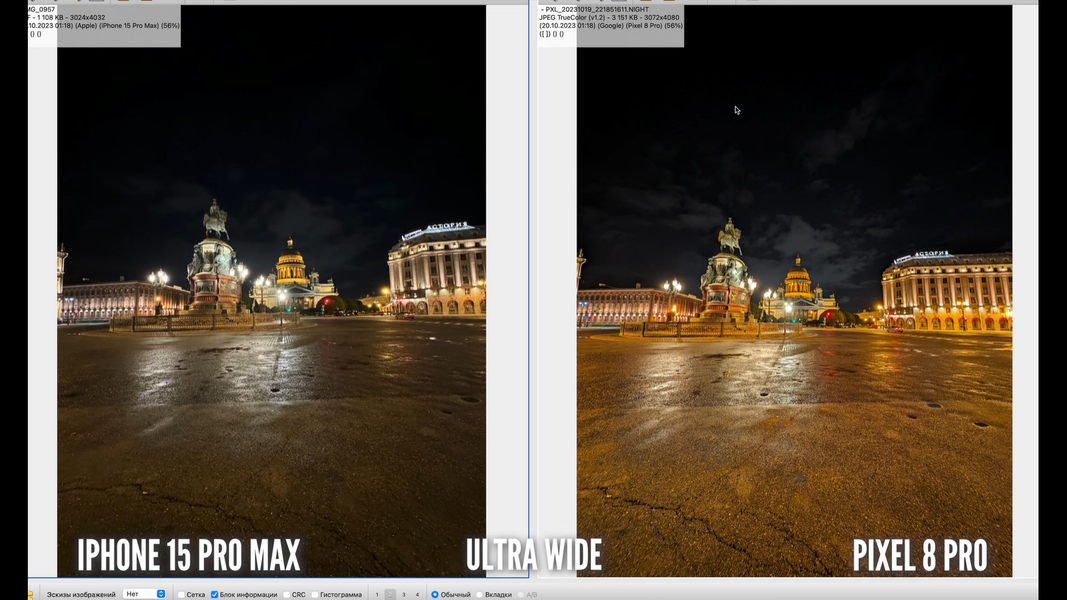Click the right image info block overlay
The image size is (1067, 600).
pos(611,24)
